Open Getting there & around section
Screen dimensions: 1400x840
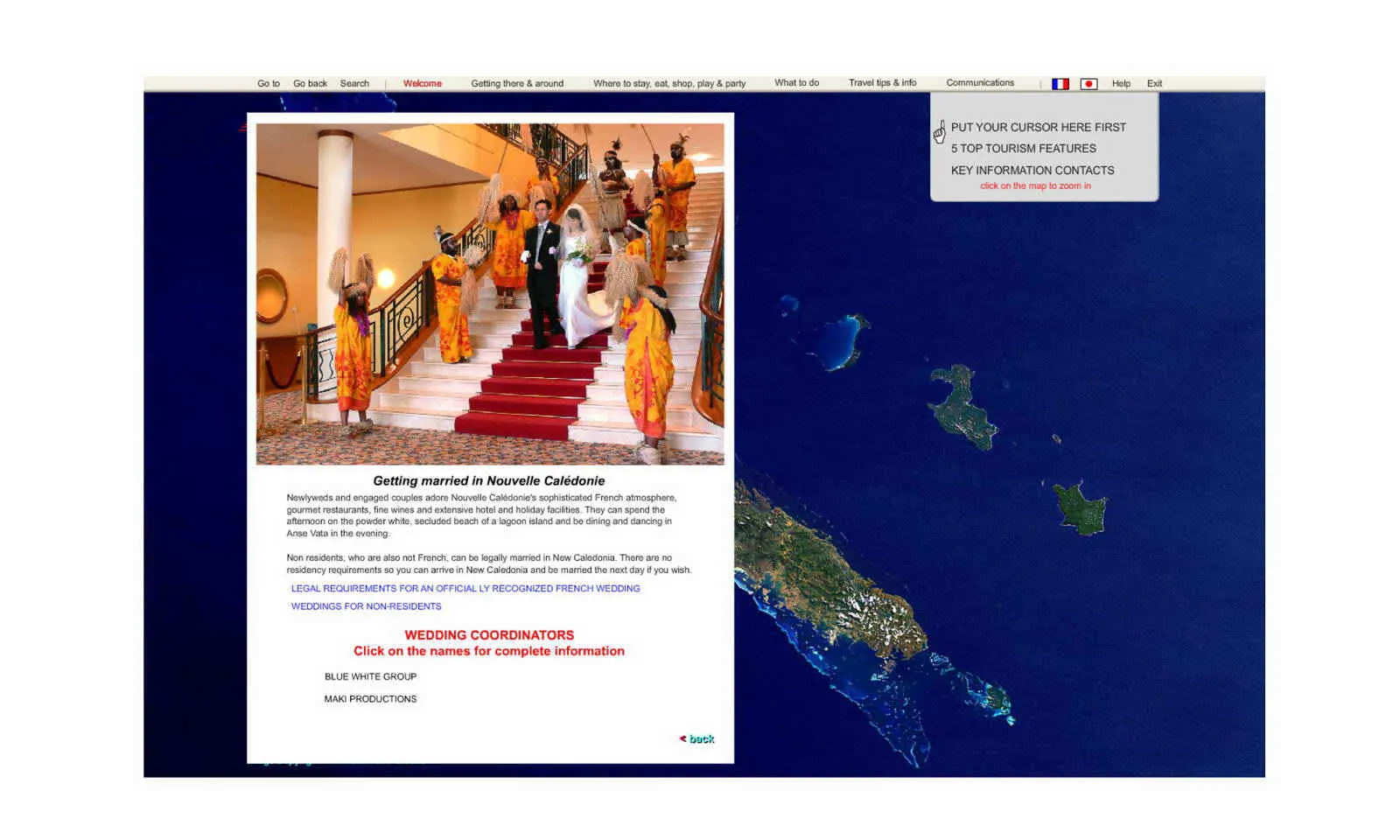click(517, 83)
